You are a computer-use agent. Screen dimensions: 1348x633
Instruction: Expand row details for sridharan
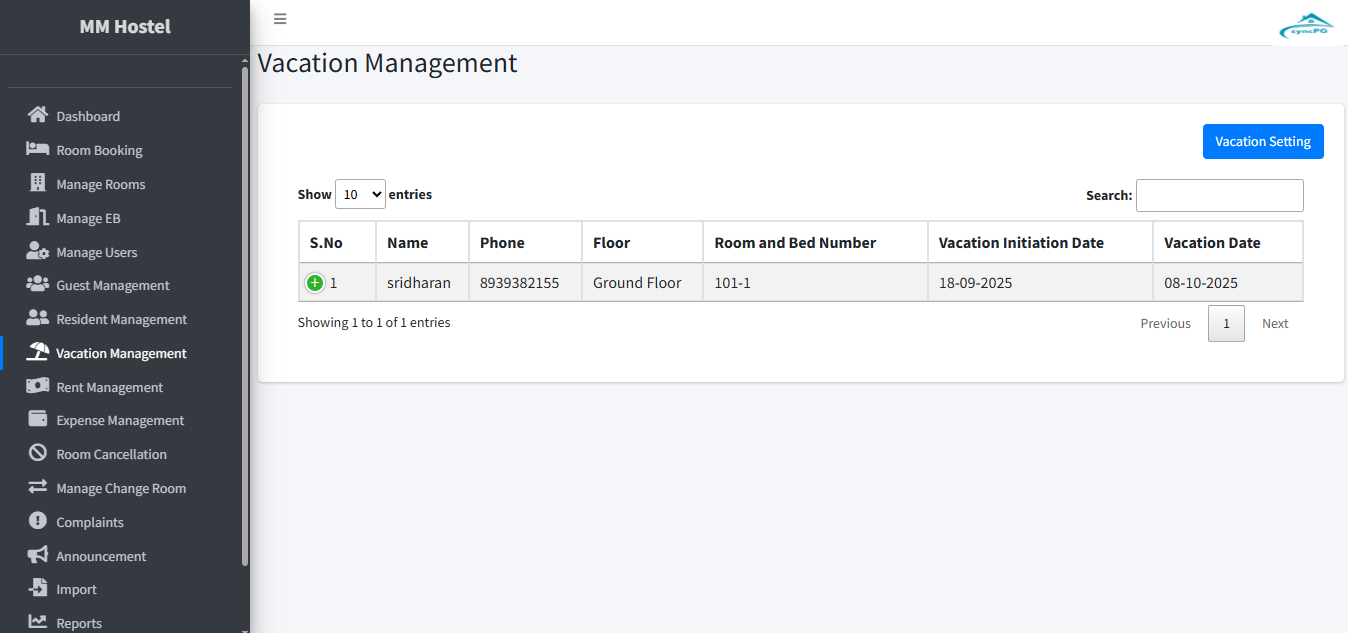coord(315,283)
